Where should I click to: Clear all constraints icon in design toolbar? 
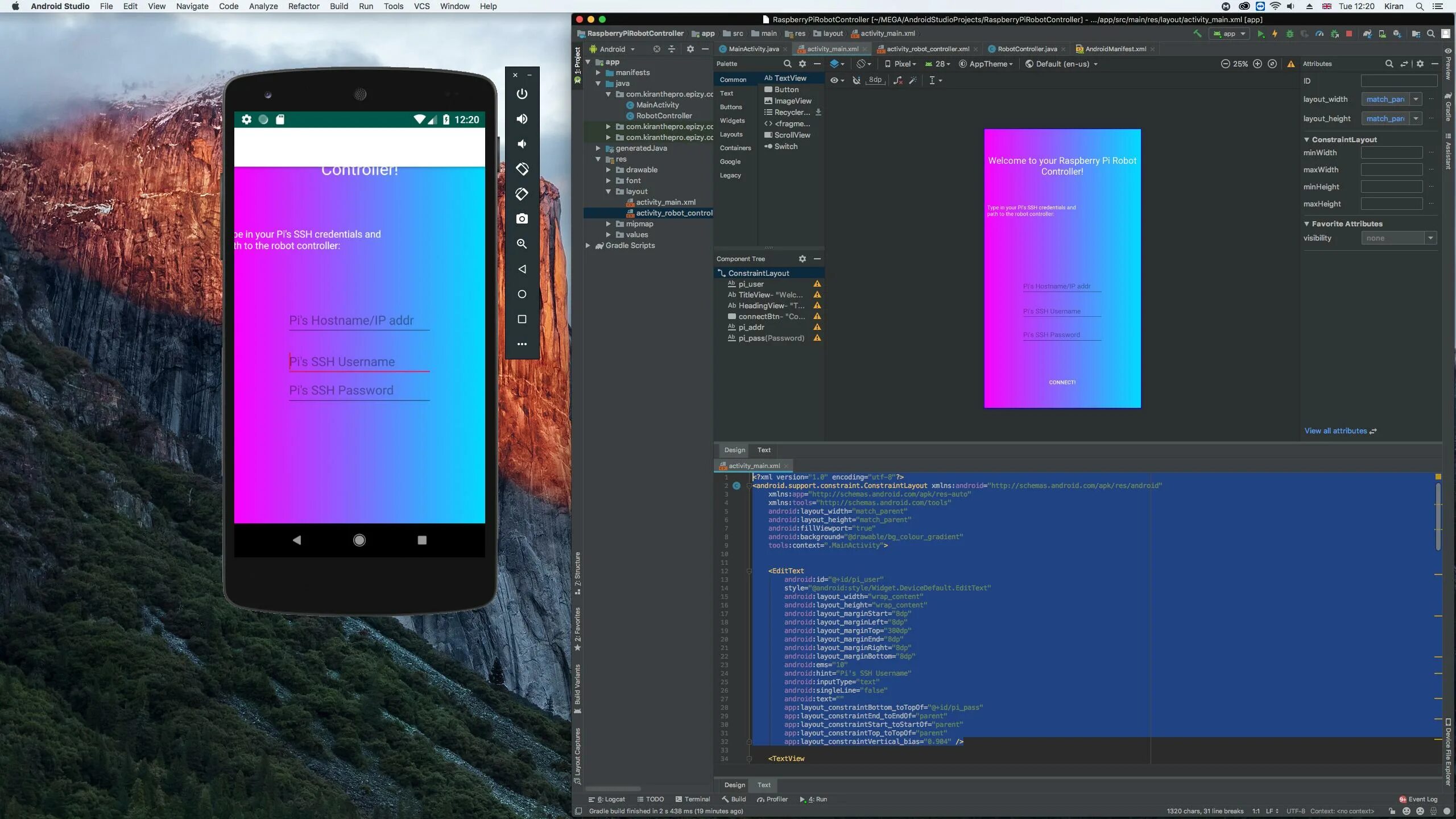(897, 80)
